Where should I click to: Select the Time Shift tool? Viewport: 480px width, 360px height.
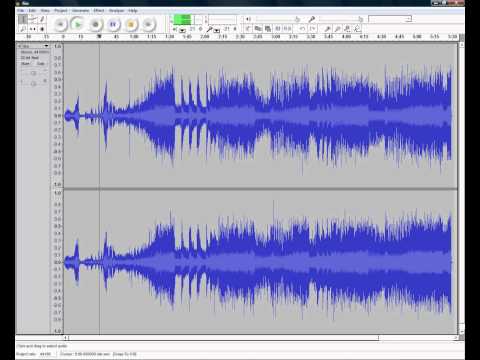coord(32,29)
